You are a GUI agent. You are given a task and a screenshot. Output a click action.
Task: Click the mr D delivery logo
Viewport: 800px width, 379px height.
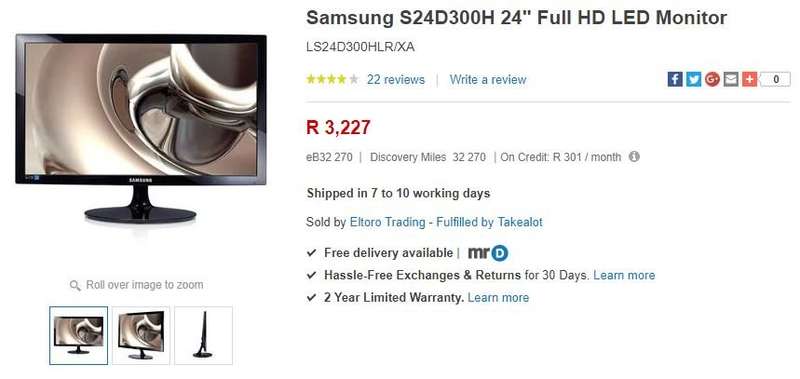pyautogui.click(x=488, y=253)
